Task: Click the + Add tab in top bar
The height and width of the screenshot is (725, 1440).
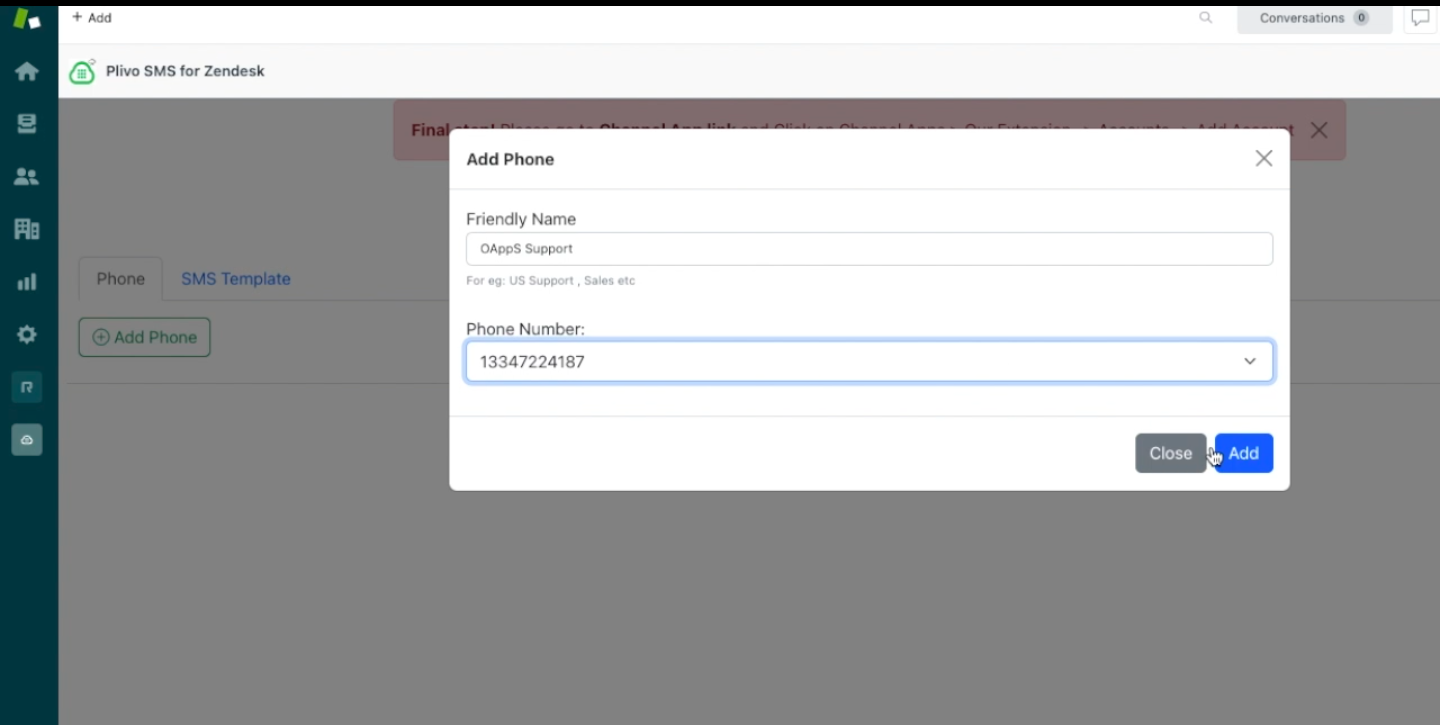Action: pyautogui.click(x=92, y=18)
